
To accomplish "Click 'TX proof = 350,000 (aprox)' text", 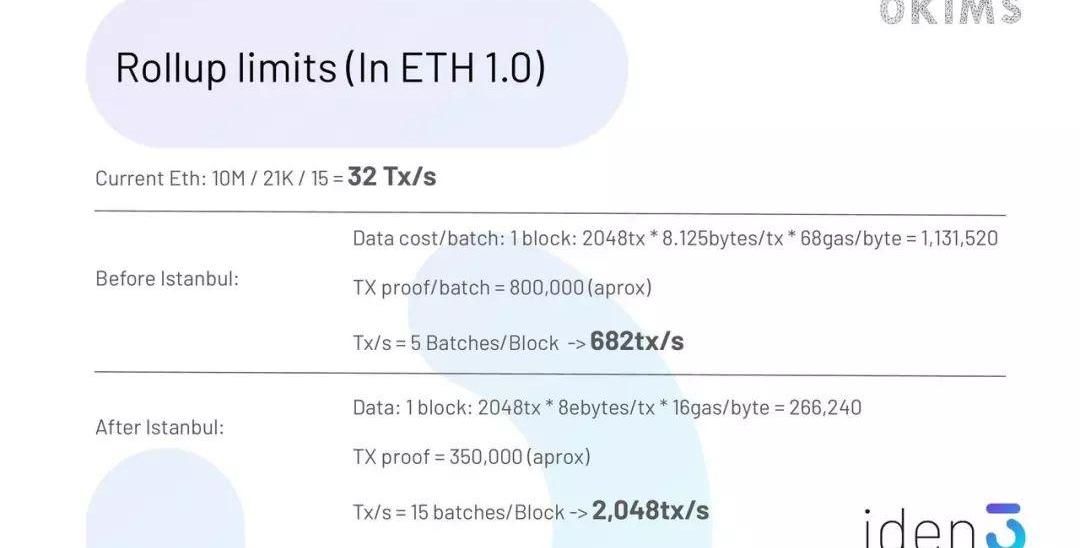I will coord(471,457).
